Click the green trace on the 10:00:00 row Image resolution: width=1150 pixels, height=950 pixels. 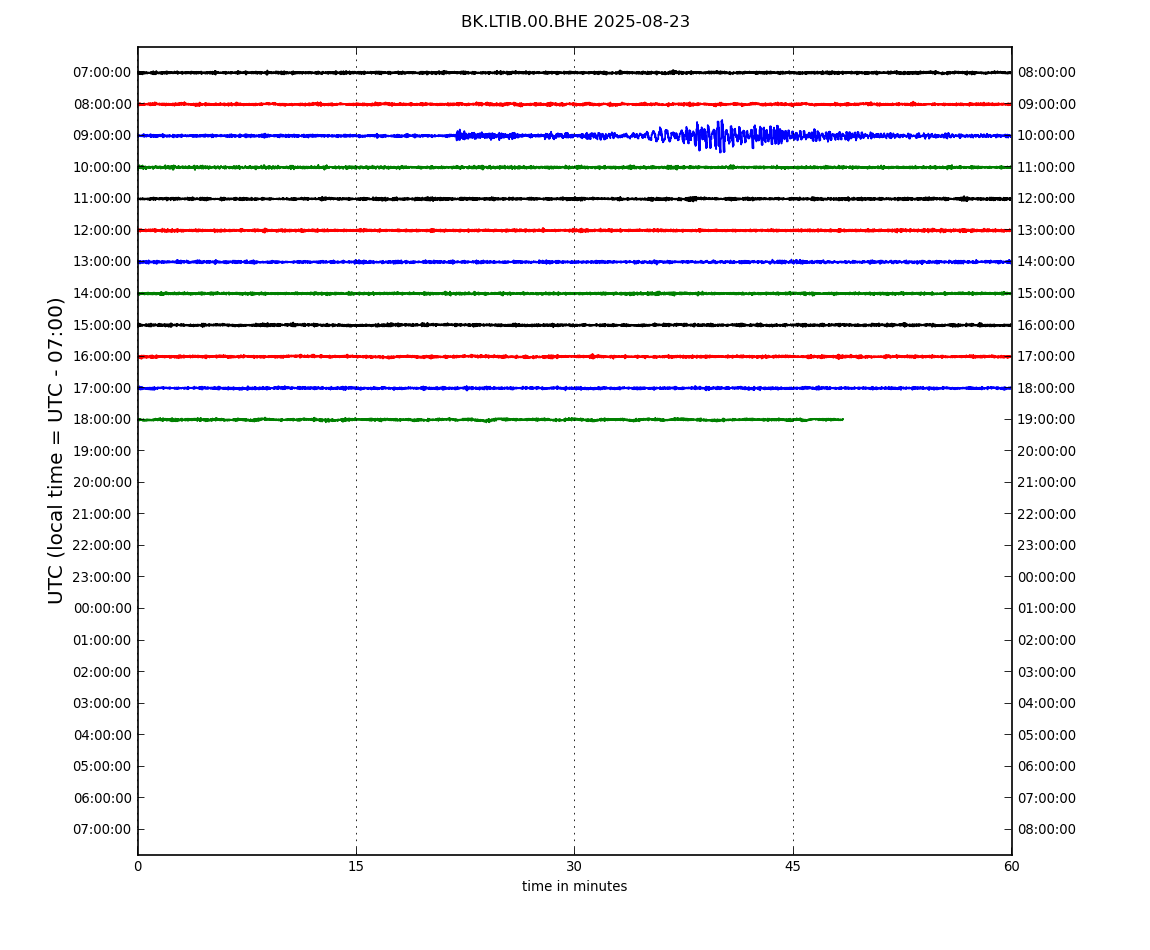[x=574, y=167]
